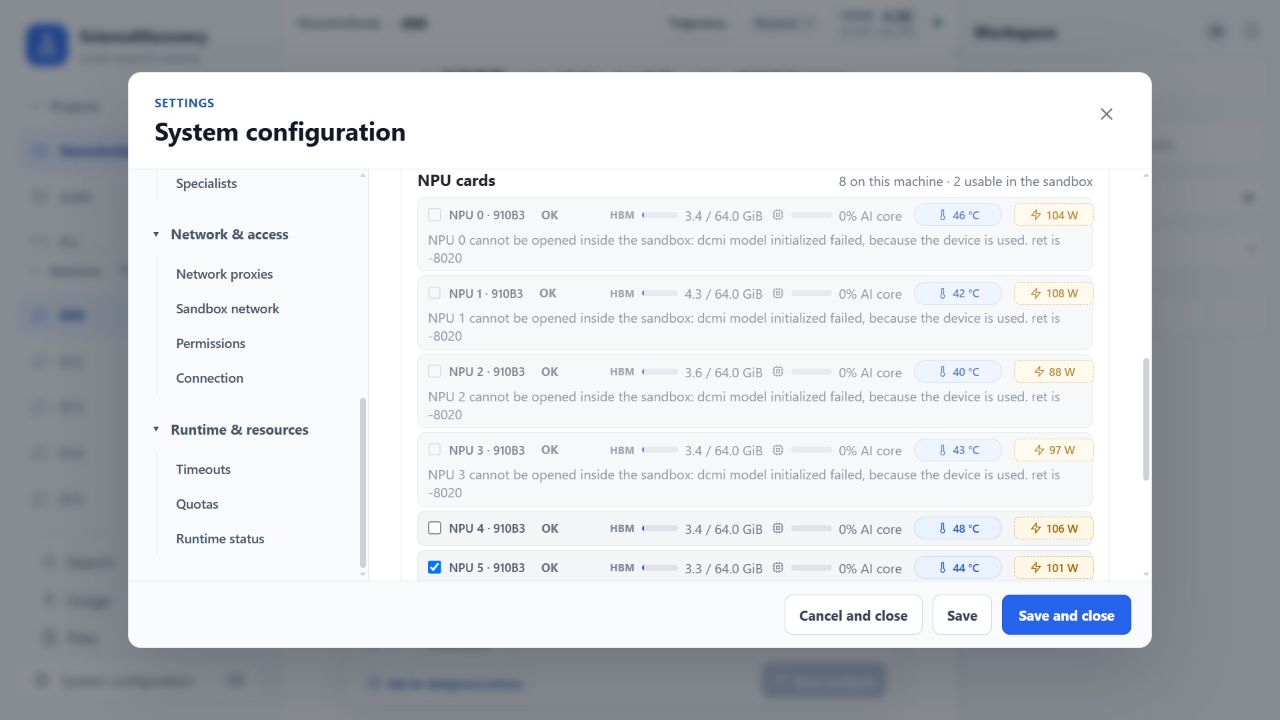
Task: Click the thermometer icon next to 43 °C
Action: coord(942,450)
